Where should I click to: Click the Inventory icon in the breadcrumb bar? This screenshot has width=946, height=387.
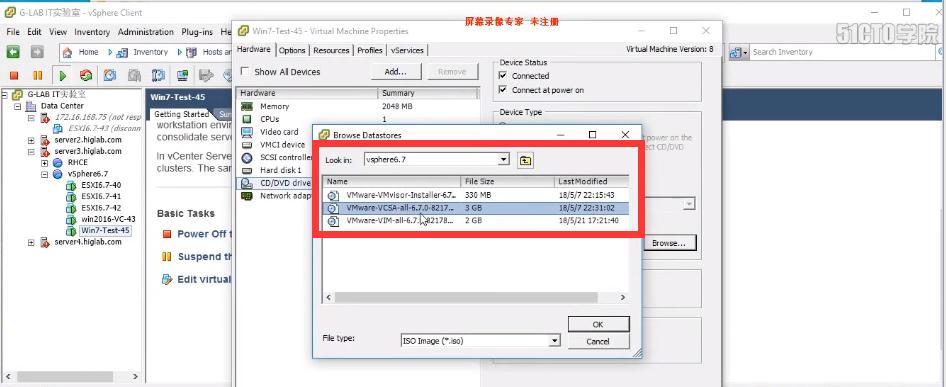(x=122, y=53)
